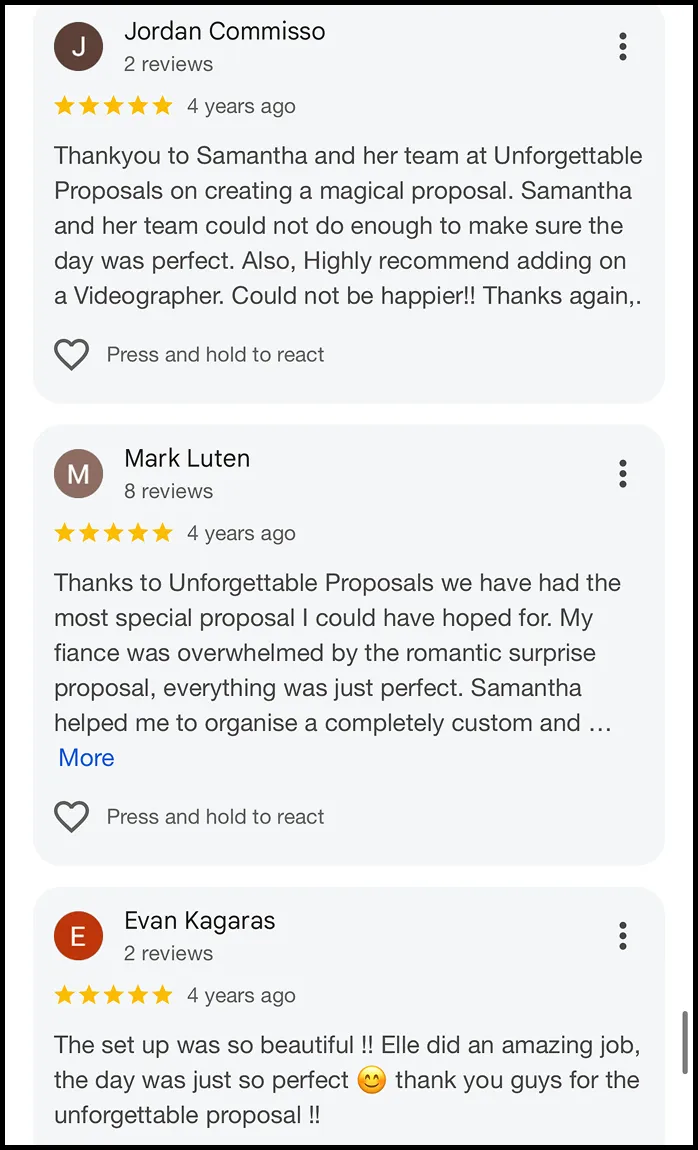Click the five-star rating on Jordan's review

[114, 106]
